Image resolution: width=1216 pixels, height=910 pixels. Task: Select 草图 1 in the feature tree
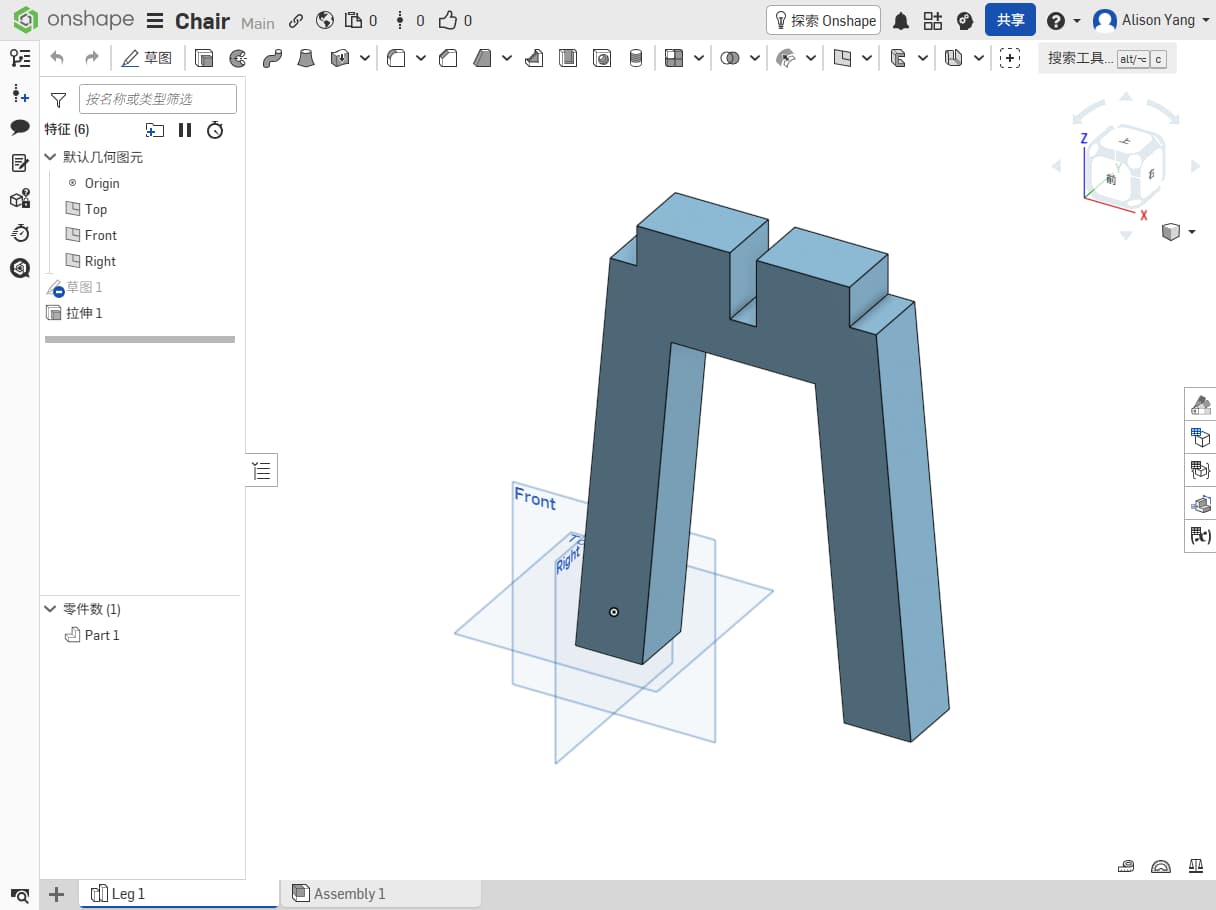84,287
